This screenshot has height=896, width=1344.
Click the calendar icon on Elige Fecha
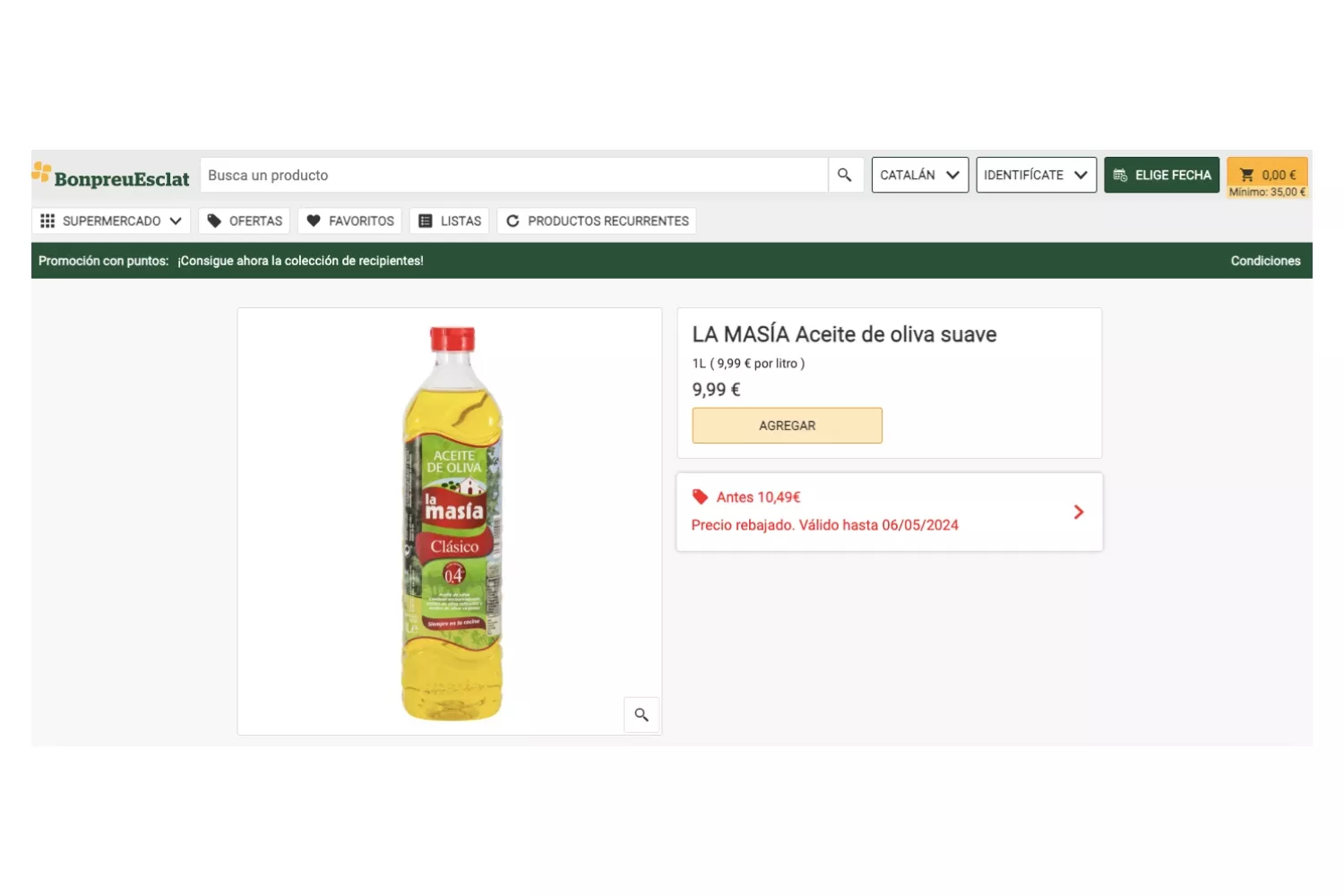[1120, 175]
